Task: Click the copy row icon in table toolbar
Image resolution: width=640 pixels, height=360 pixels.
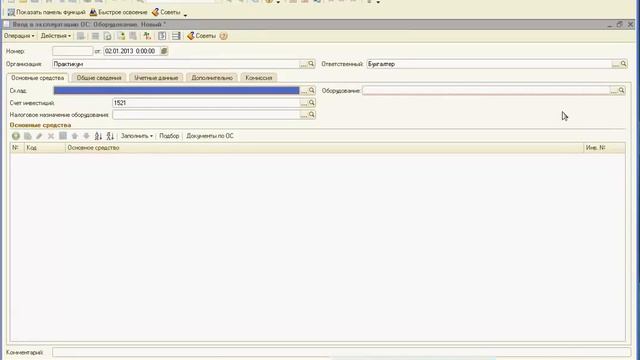Action: (x=28, y=136)
